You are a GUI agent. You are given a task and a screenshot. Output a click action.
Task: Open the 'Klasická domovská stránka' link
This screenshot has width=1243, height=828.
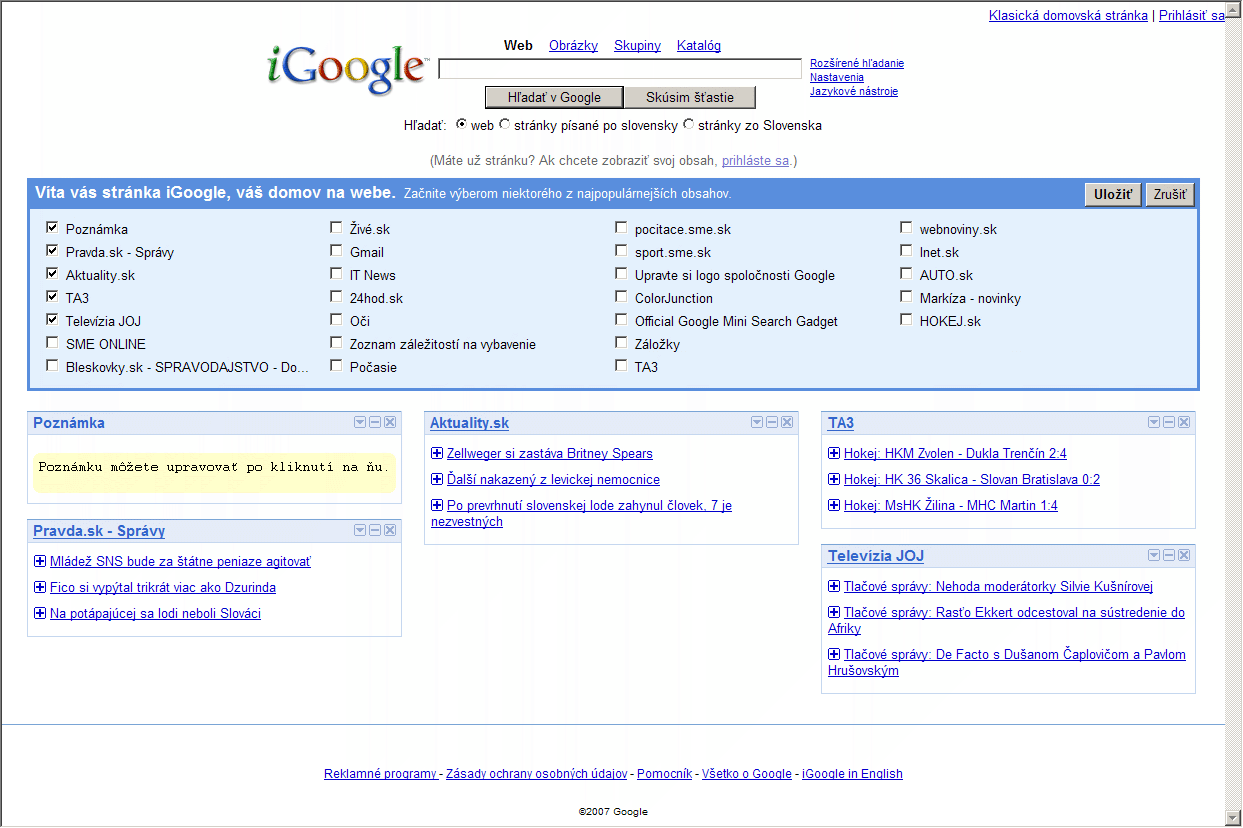tap(1068, 15)
